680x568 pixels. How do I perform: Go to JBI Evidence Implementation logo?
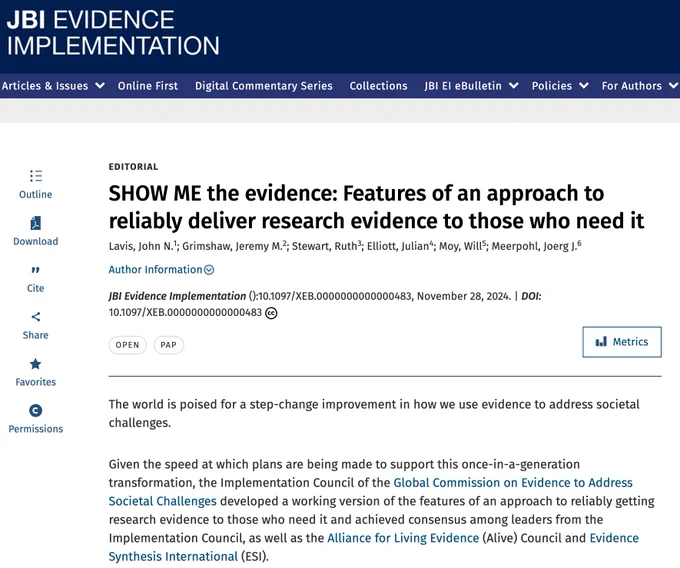click(x=113, y=33)
